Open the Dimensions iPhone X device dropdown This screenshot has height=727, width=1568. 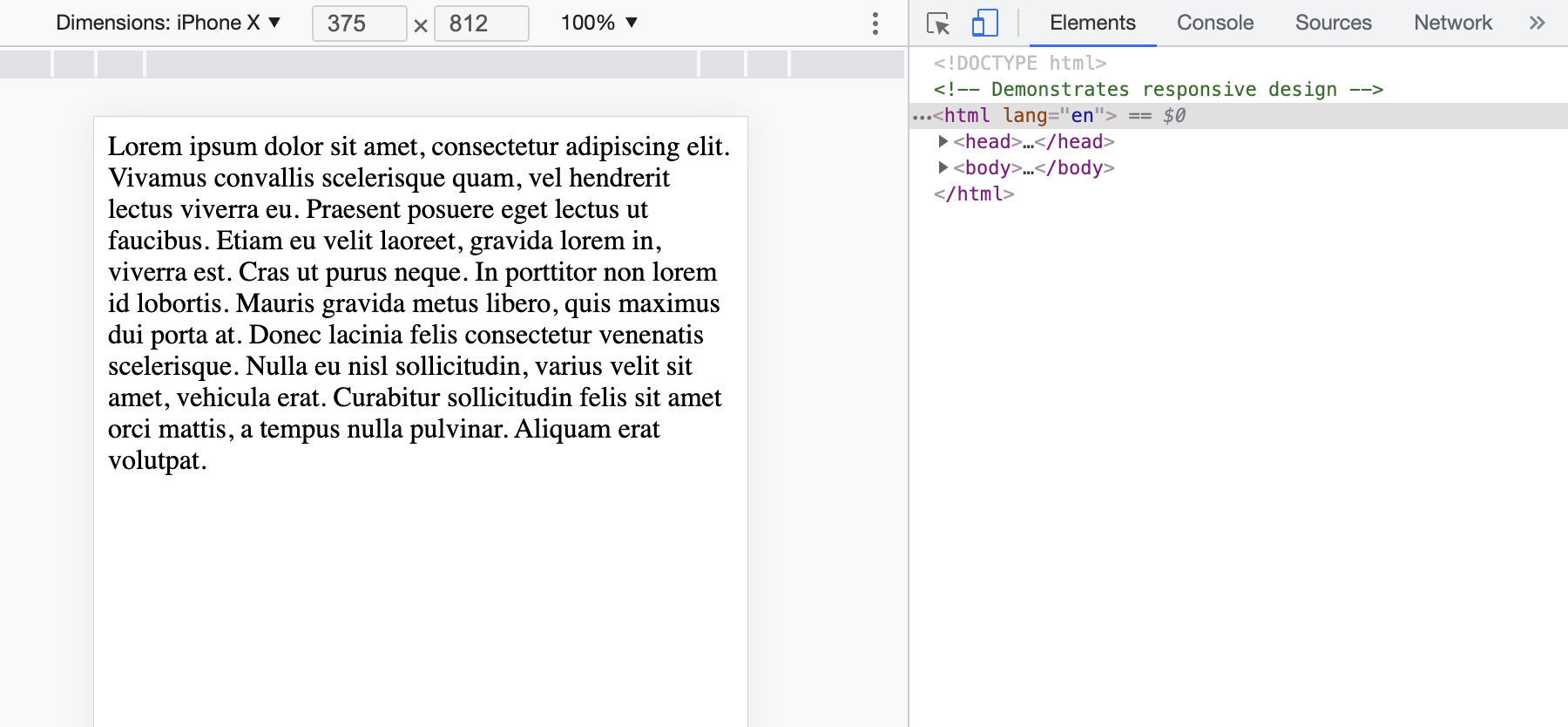click(x=168, y=23)
